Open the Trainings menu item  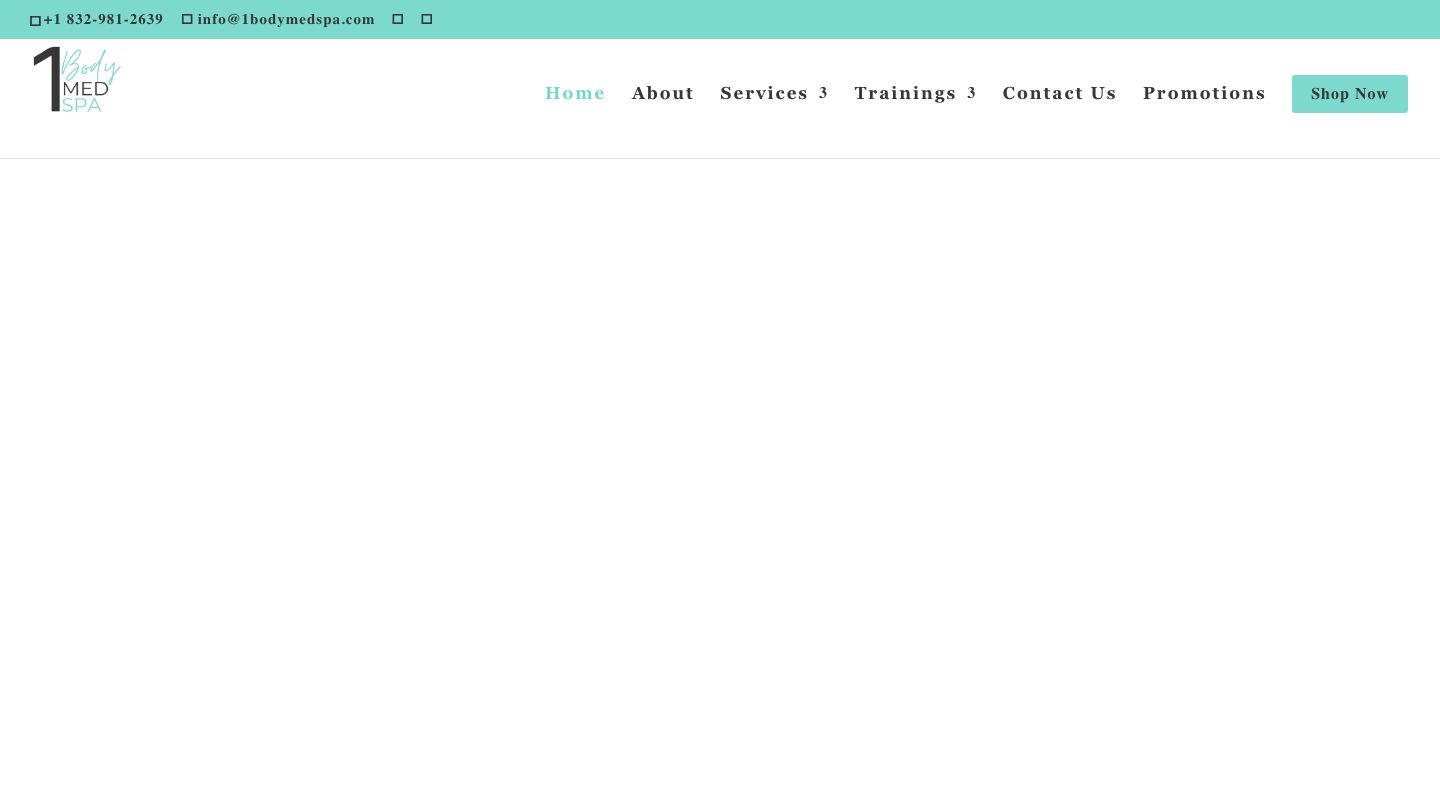click(905, 93)
